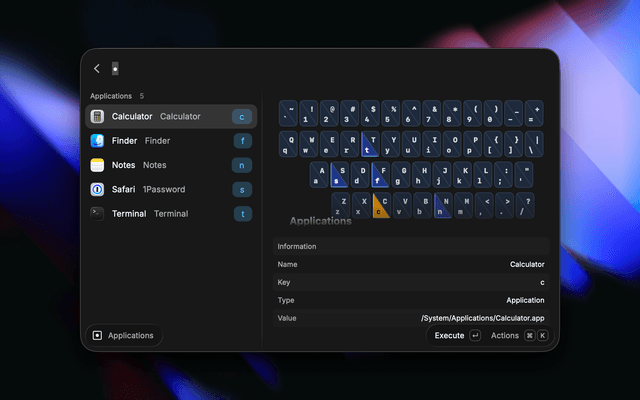Click the question mark/slash key on the keyboard
Viewport: 640px width, 400px height.
pos(525,206)
